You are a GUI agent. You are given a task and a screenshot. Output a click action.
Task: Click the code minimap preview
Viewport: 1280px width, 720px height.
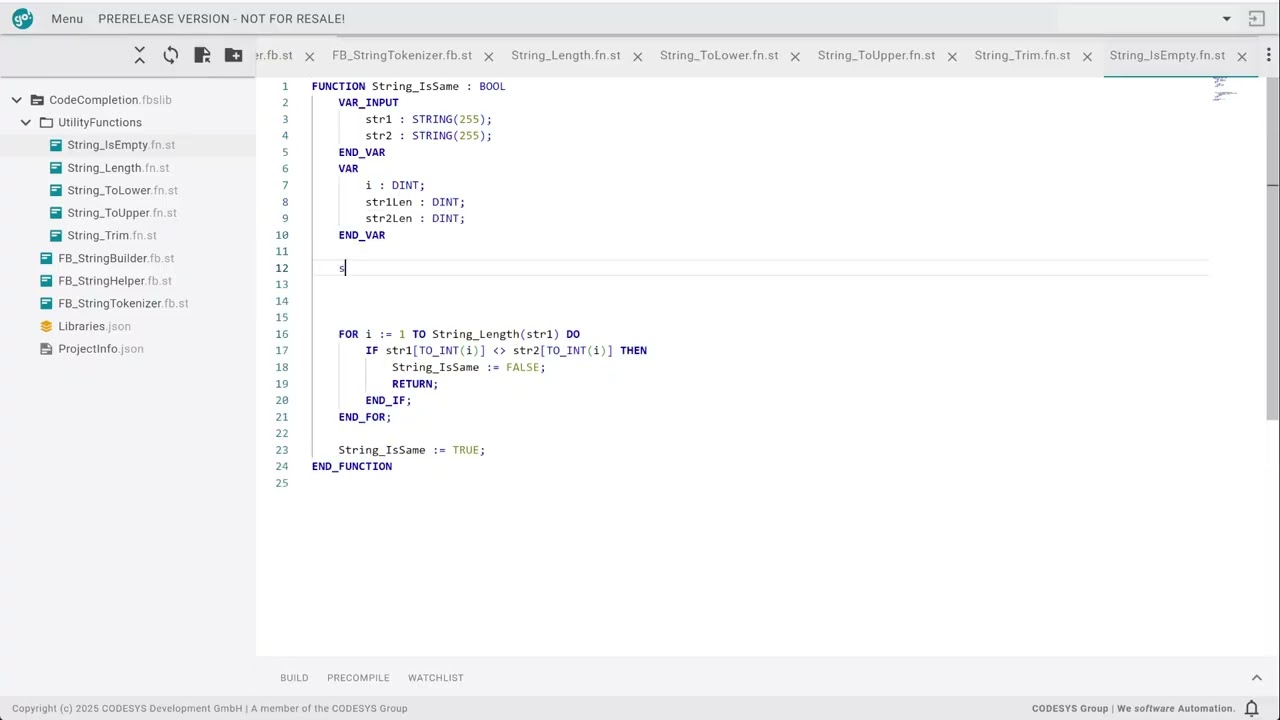click(1225, 88)
